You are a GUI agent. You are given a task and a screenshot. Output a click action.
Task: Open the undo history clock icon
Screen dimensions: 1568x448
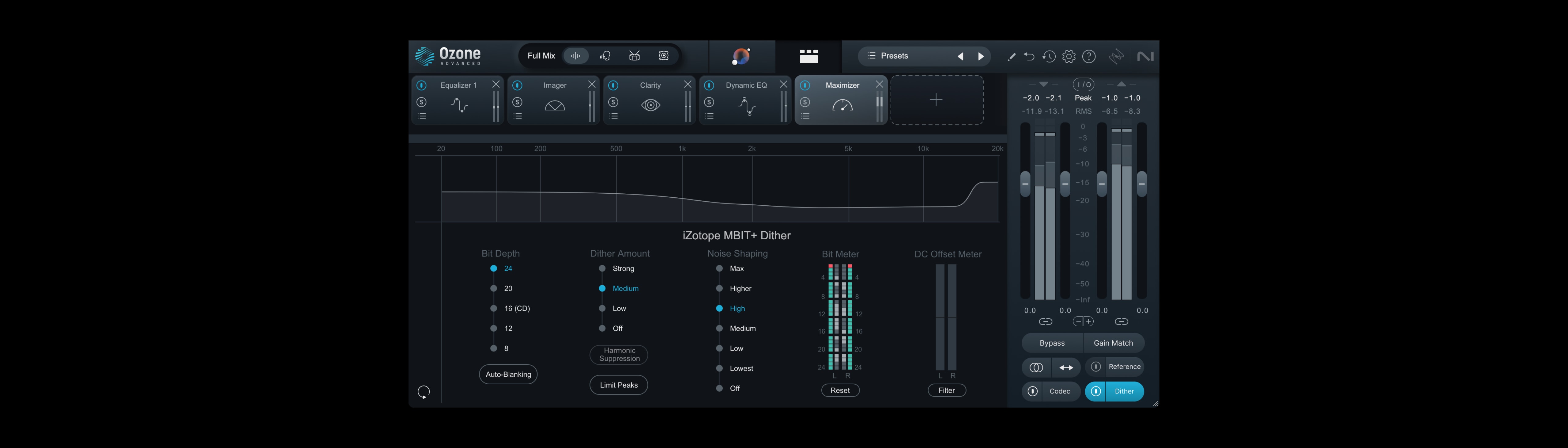(1048, 57)
